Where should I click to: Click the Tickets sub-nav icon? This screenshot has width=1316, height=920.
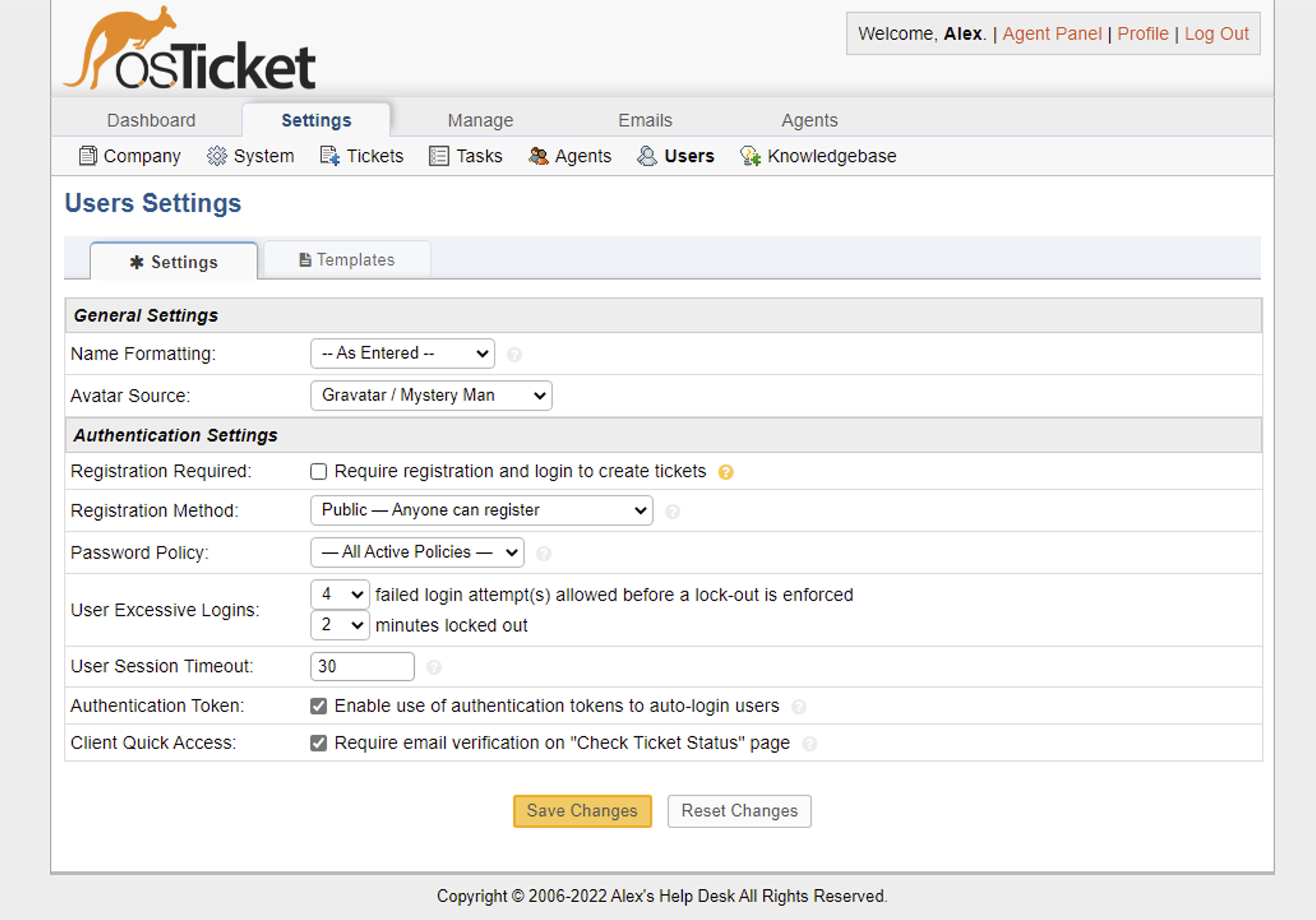329,156
